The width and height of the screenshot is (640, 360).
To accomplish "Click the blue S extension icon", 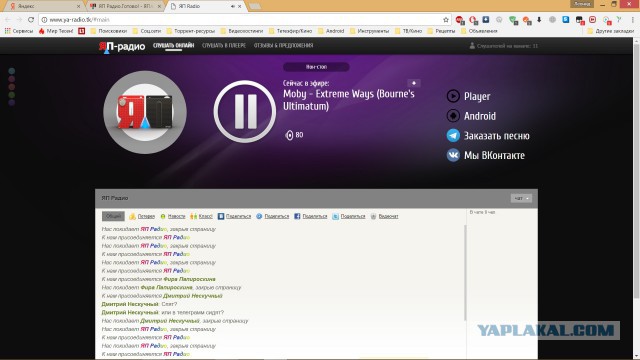I will (566, 20).
